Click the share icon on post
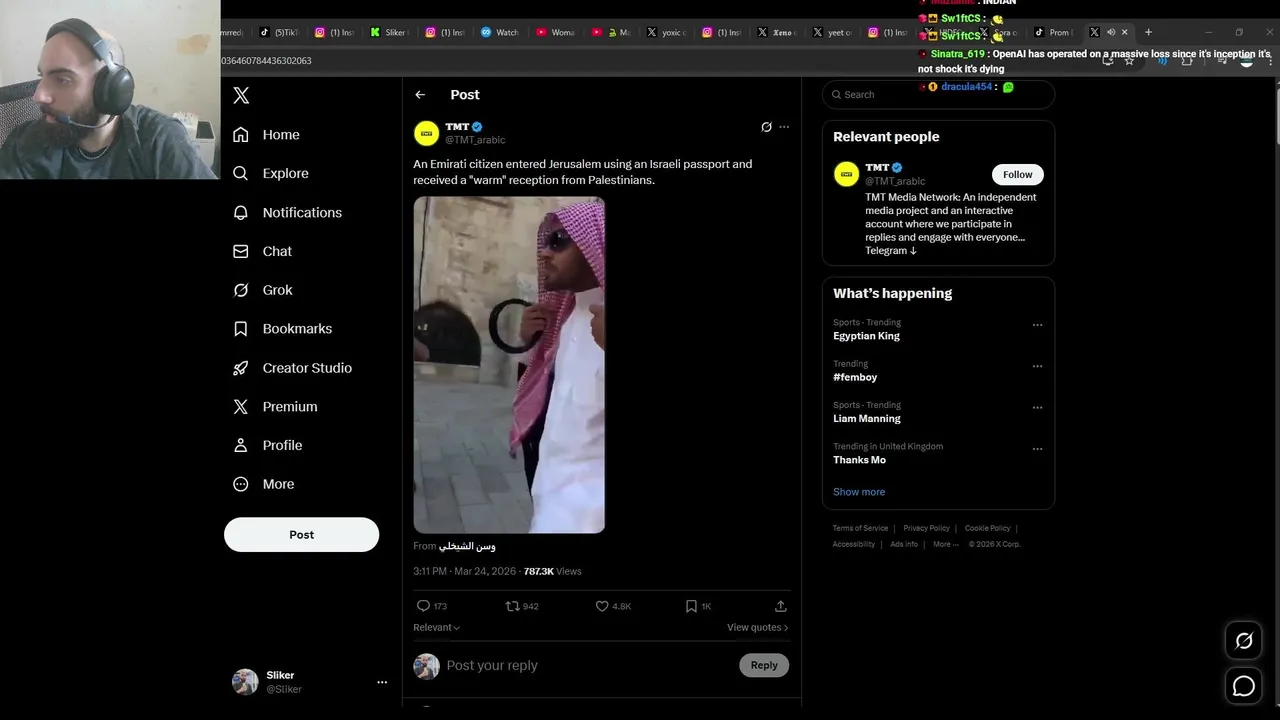 coord(781,606)
